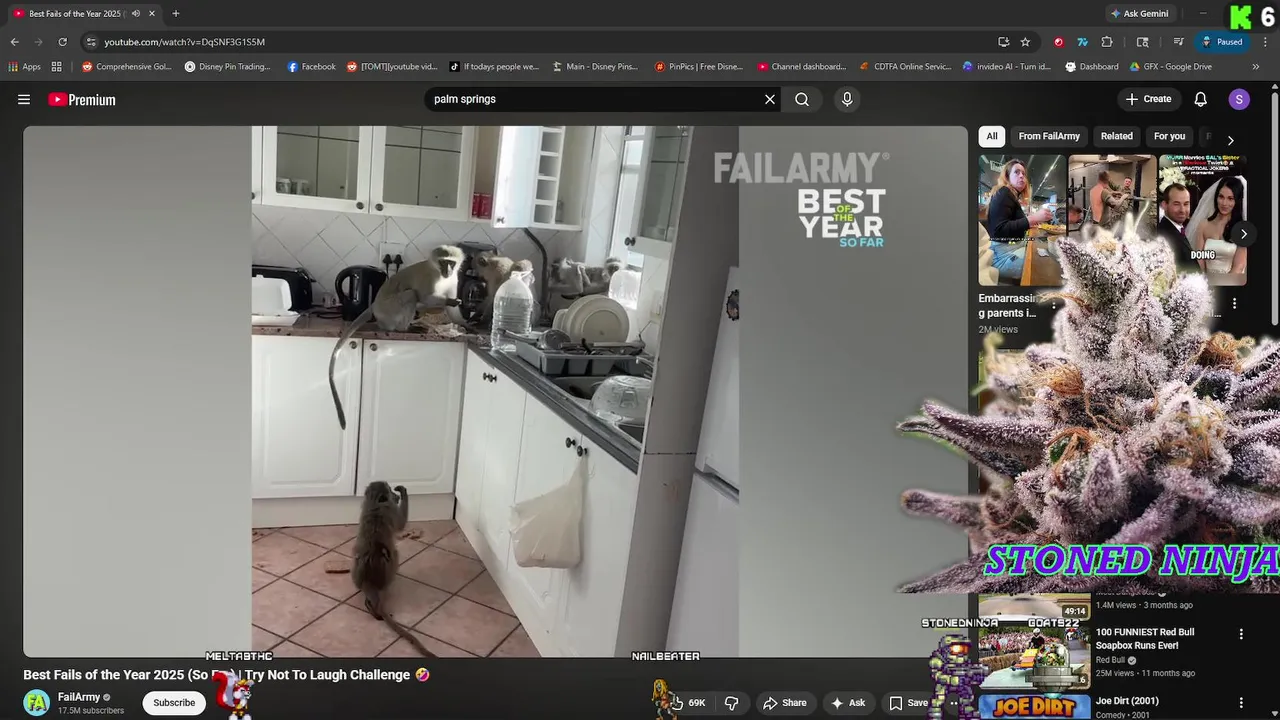Viewport: 1280px width, 720px height.
Task: Open the If todays people we... bookmark
Action: click(x=494, y=67)
